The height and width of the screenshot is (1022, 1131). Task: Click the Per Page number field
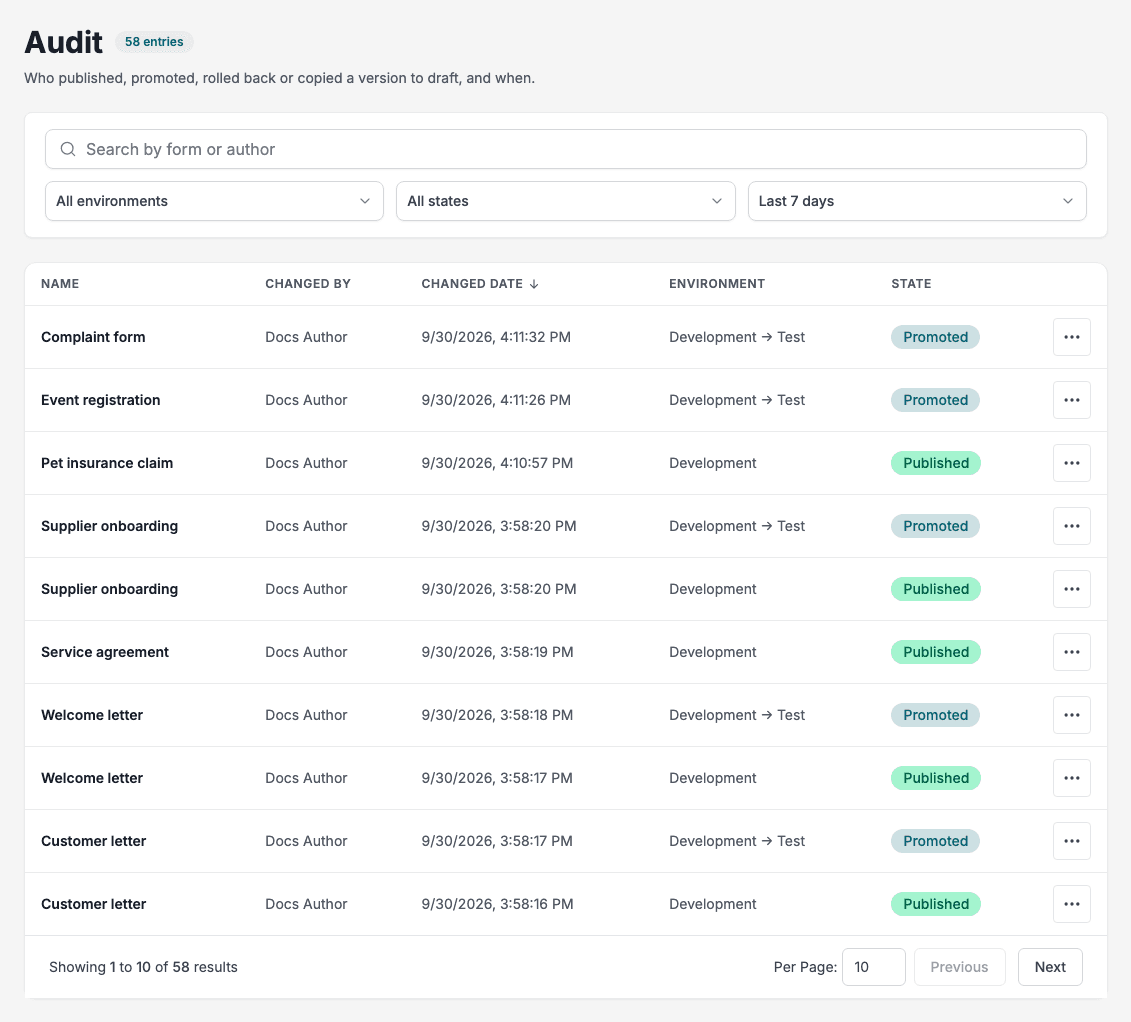[x=873, y=966]
